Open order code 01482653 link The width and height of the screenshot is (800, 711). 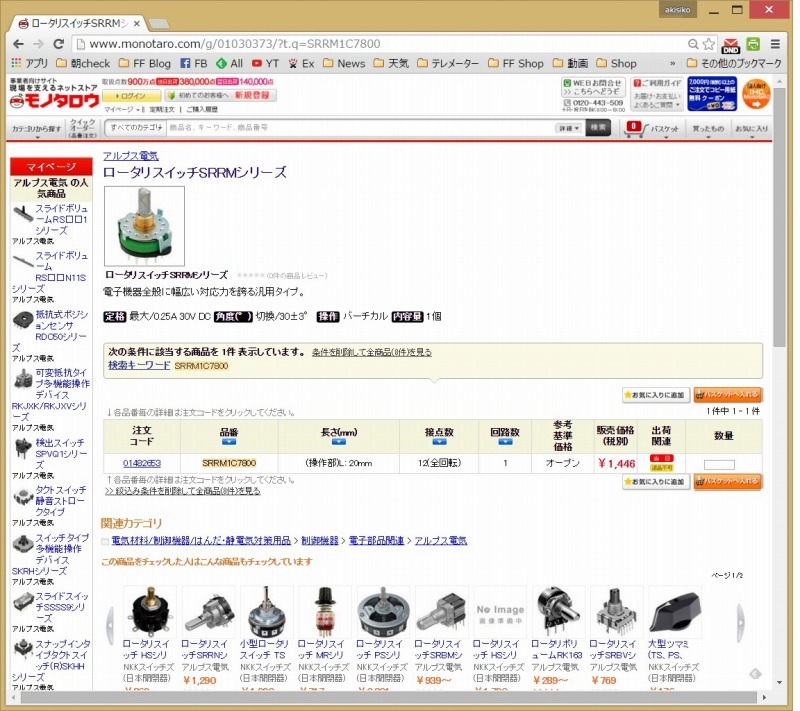click(142, 463)
